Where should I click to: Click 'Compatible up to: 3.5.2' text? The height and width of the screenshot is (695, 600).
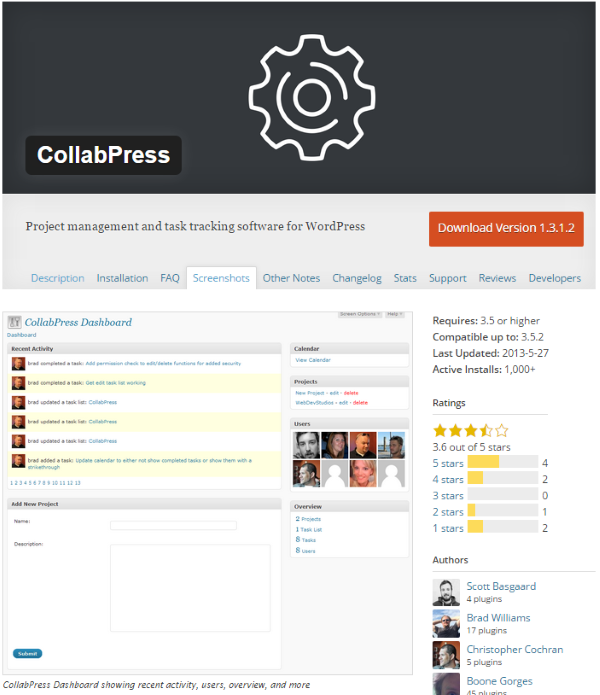point(488,337)
